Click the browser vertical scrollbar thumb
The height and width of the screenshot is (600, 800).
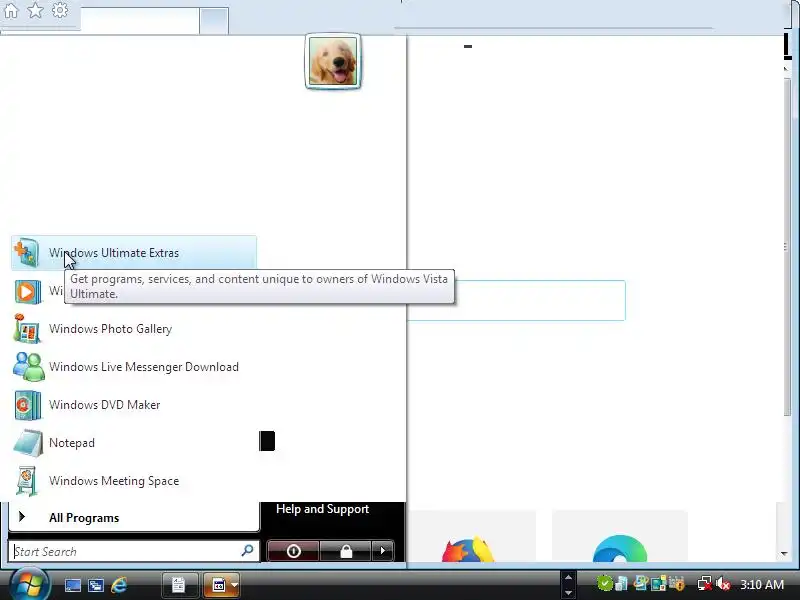pos(786,247)
